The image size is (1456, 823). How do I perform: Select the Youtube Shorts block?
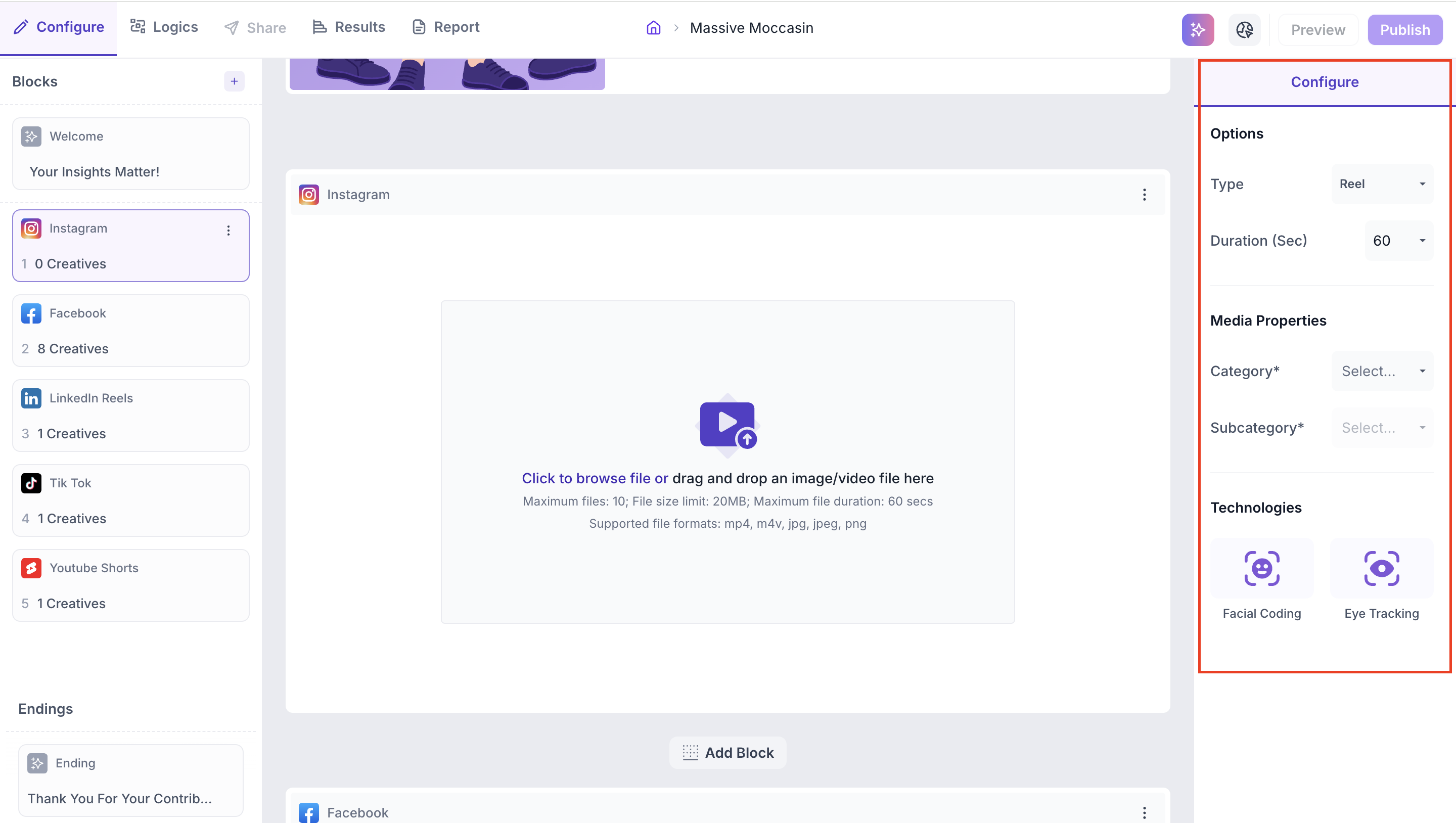130,585
